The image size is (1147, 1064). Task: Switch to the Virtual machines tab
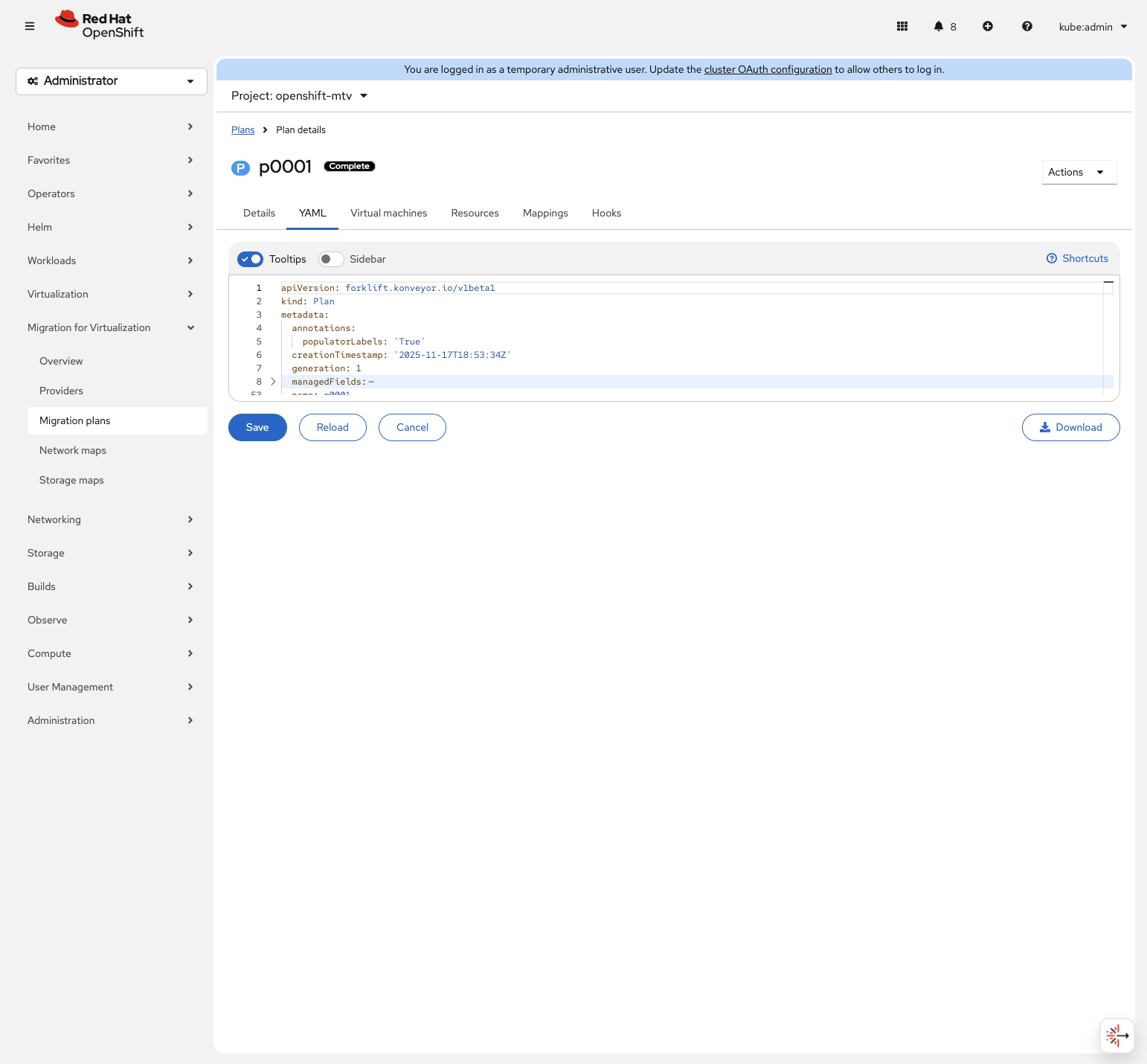[x=388, y=213]
